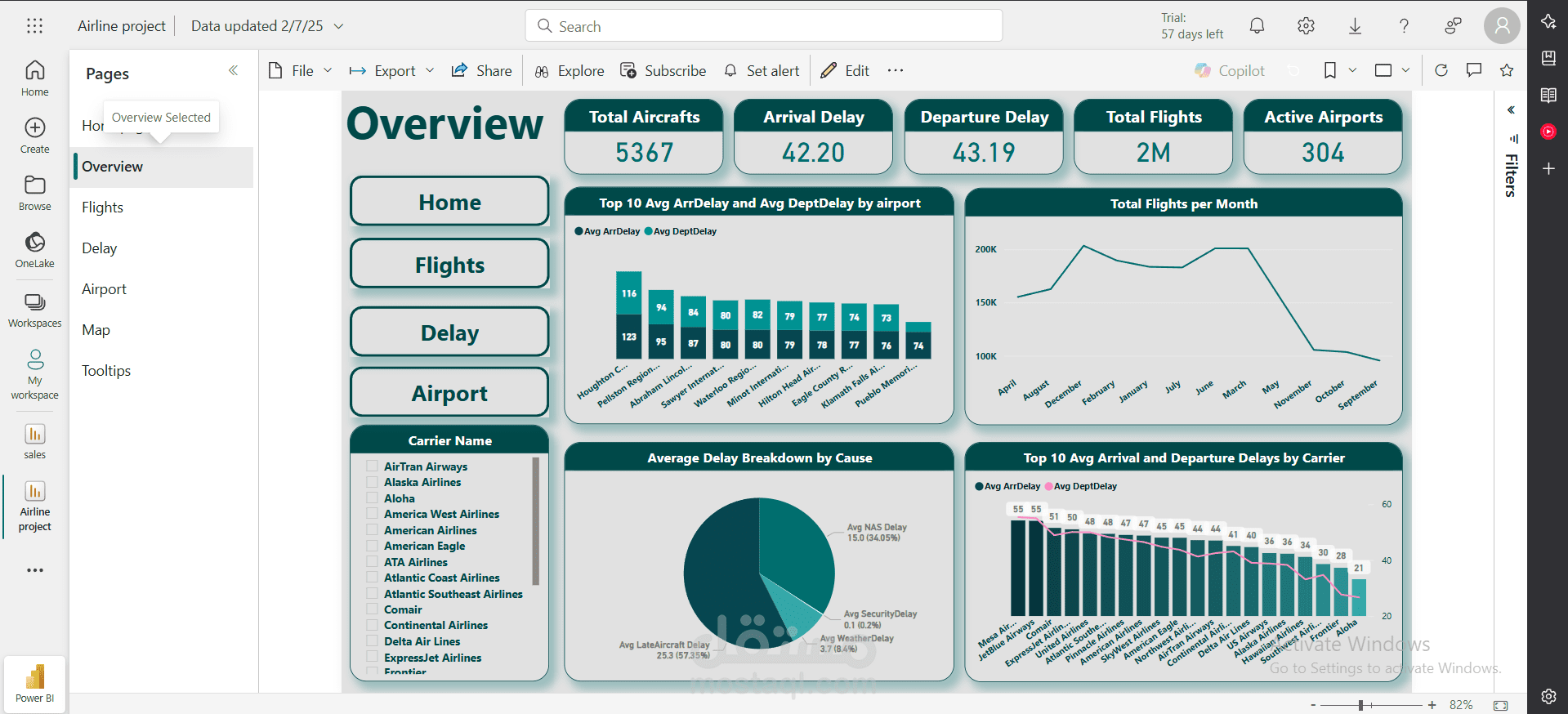Check the Alaska Airlines carrier checkbox
Image resolution: width=1568 pixels, height=714 pixels.
tap(372, 482)
